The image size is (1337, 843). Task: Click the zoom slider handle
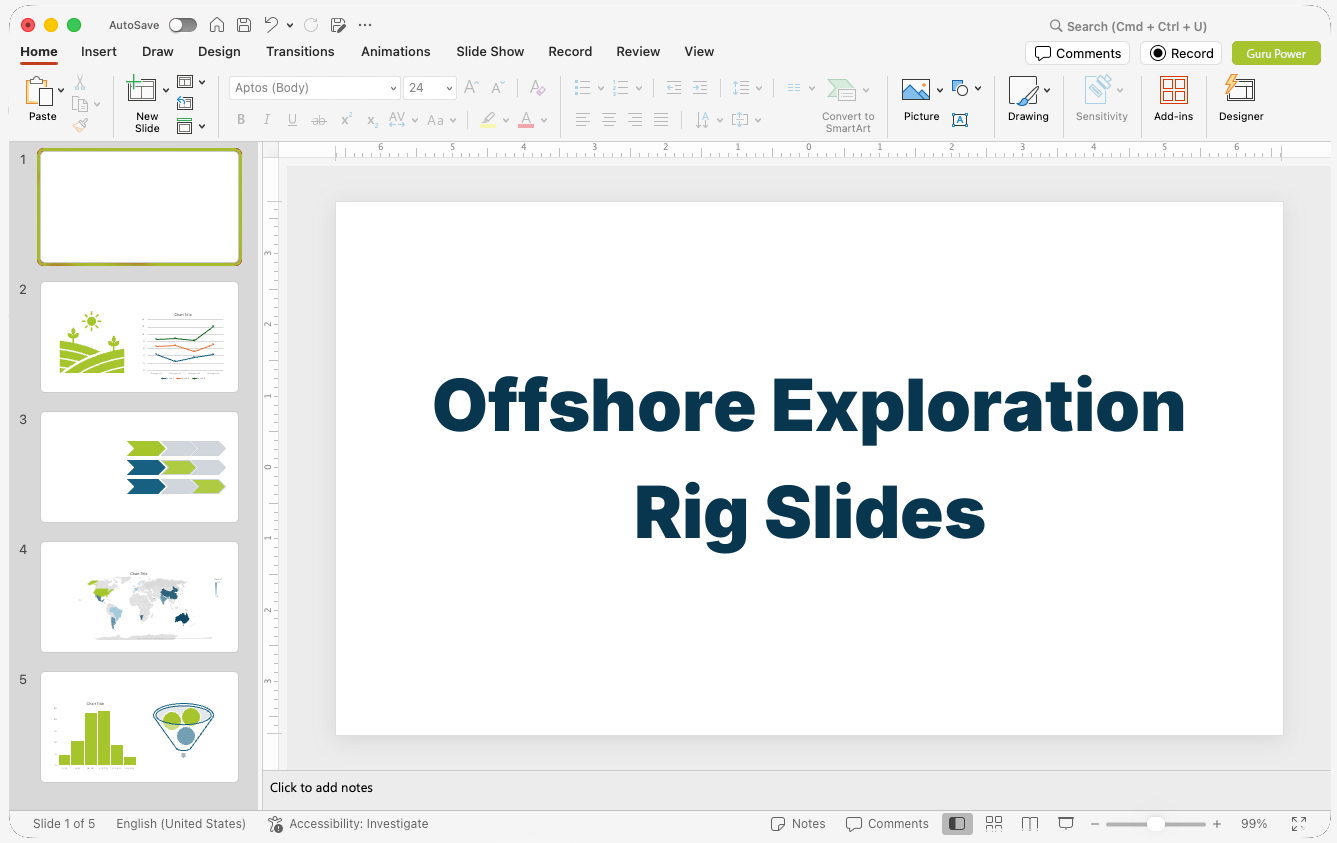tap(1155, 824)
